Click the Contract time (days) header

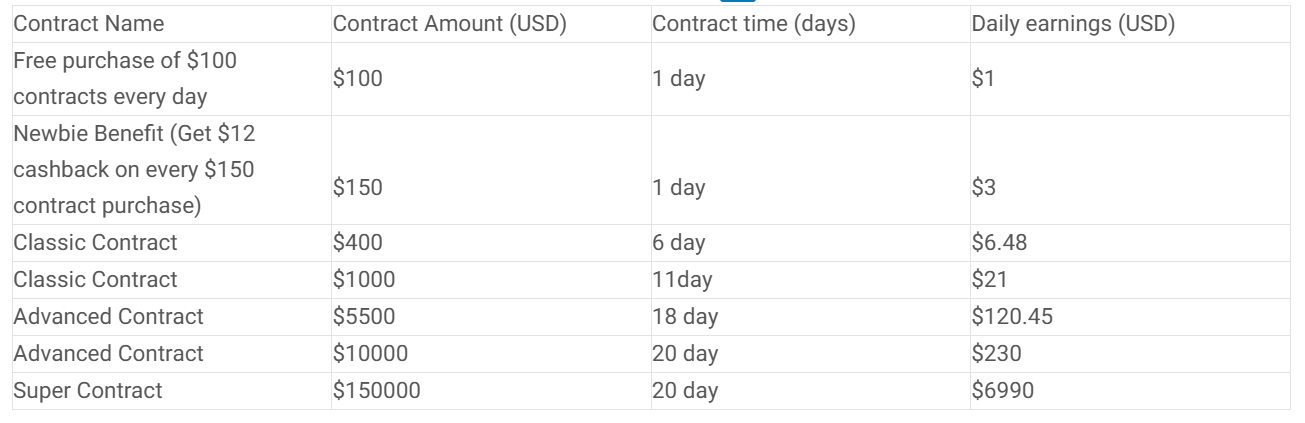point(753,24)
